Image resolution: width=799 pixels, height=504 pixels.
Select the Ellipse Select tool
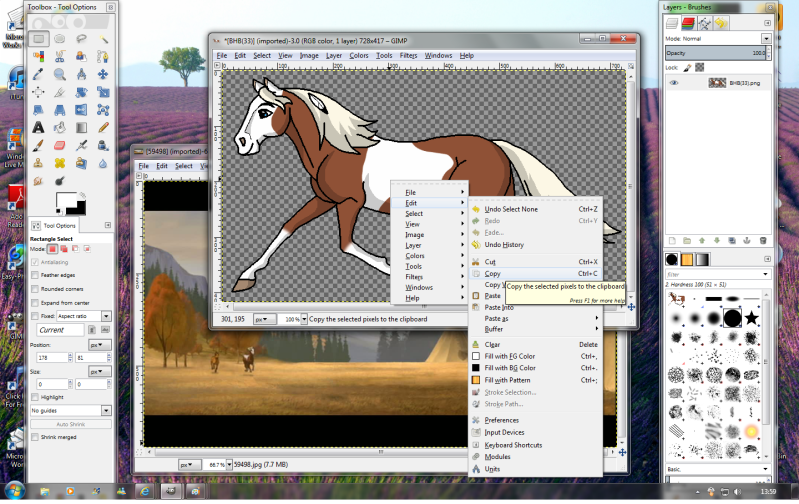60,39
